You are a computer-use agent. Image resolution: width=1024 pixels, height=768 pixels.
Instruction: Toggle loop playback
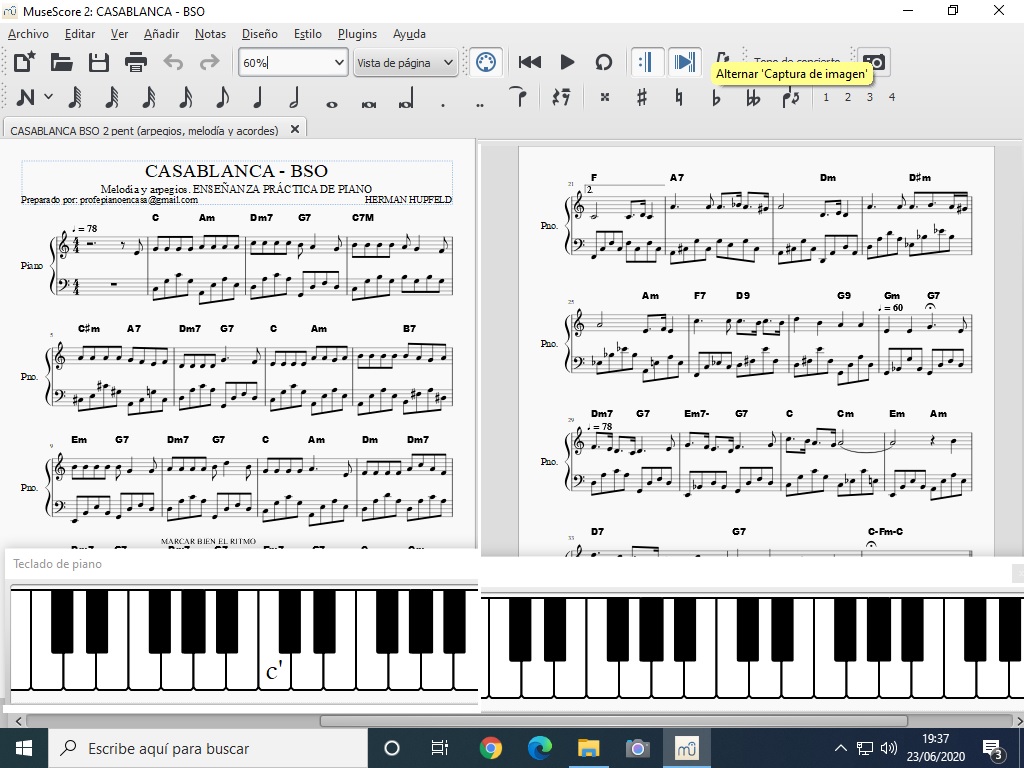[x=603, y=63]
